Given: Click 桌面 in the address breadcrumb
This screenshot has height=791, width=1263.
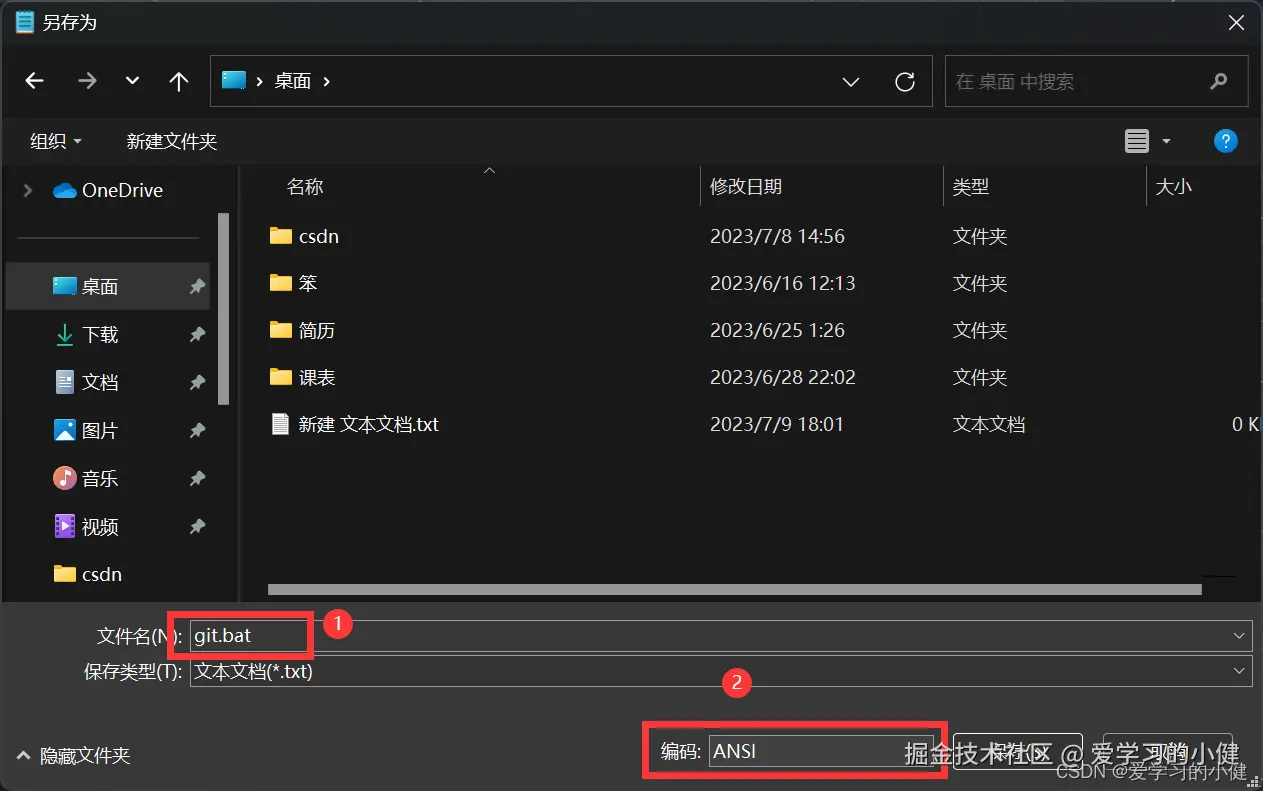Looking at the screenshot, I should 293,81.
